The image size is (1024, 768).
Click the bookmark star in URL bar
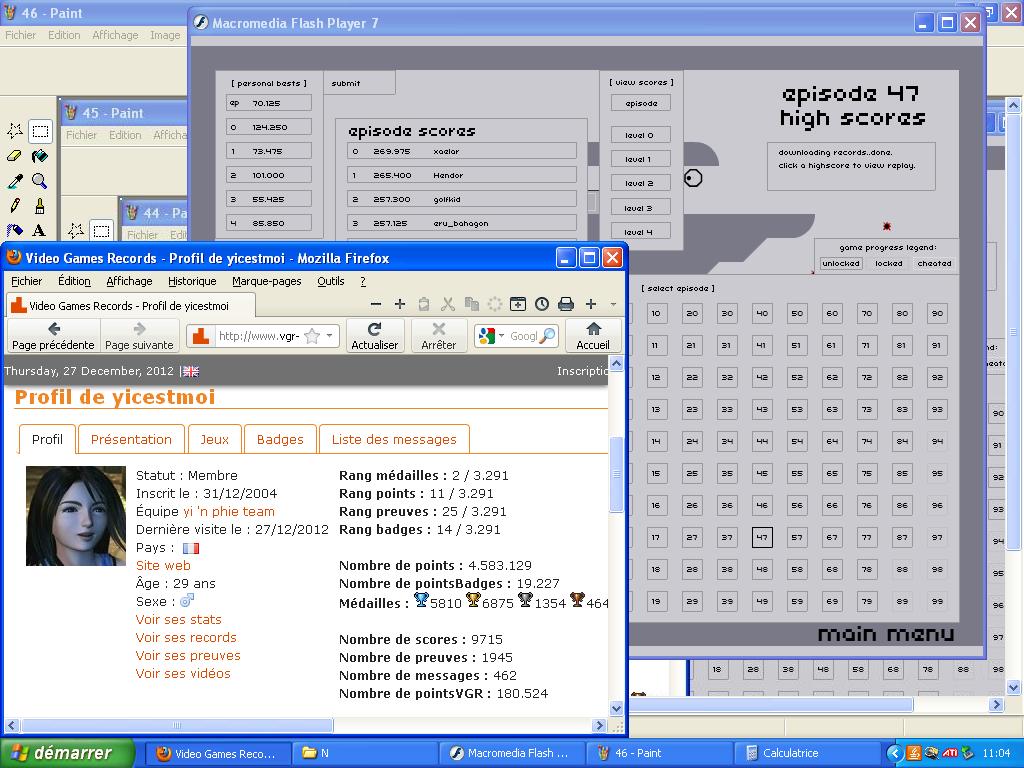pos(311,336)
